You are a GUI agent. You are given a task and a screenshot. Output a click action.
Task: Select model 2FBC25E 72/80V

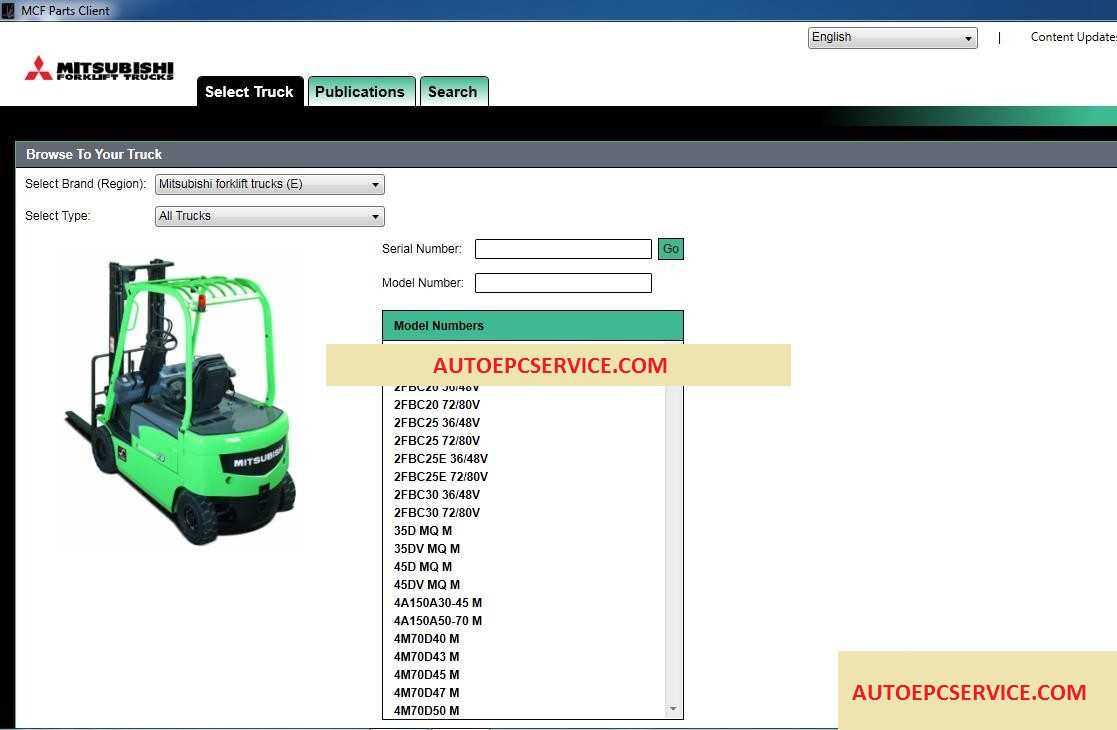pos(441,476)
